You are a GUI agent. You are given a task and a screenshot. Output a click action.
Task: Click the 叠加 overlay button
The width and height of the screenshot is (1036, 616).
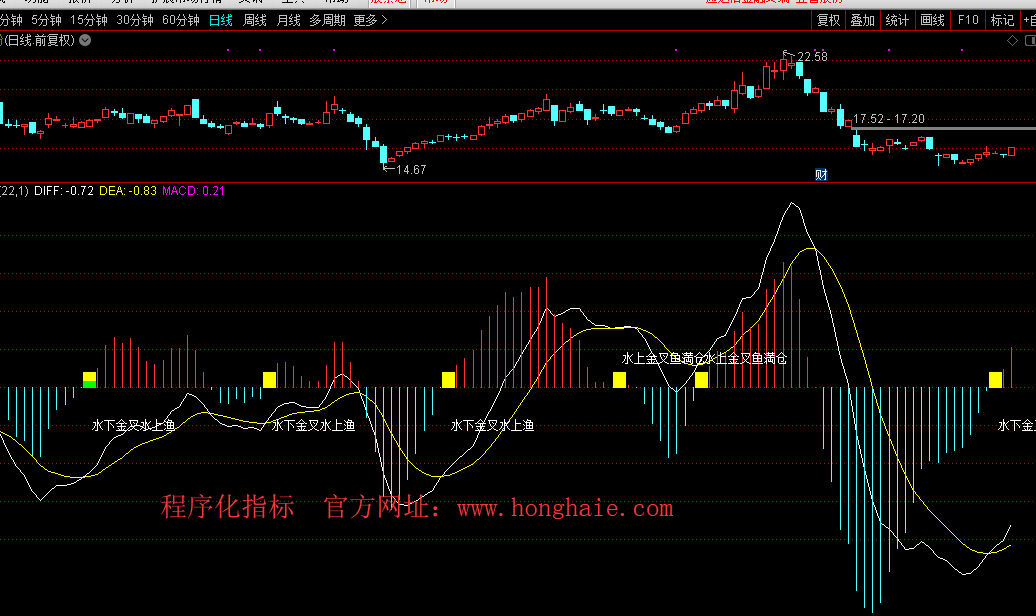pyautogui.click(x=862, y=20)
